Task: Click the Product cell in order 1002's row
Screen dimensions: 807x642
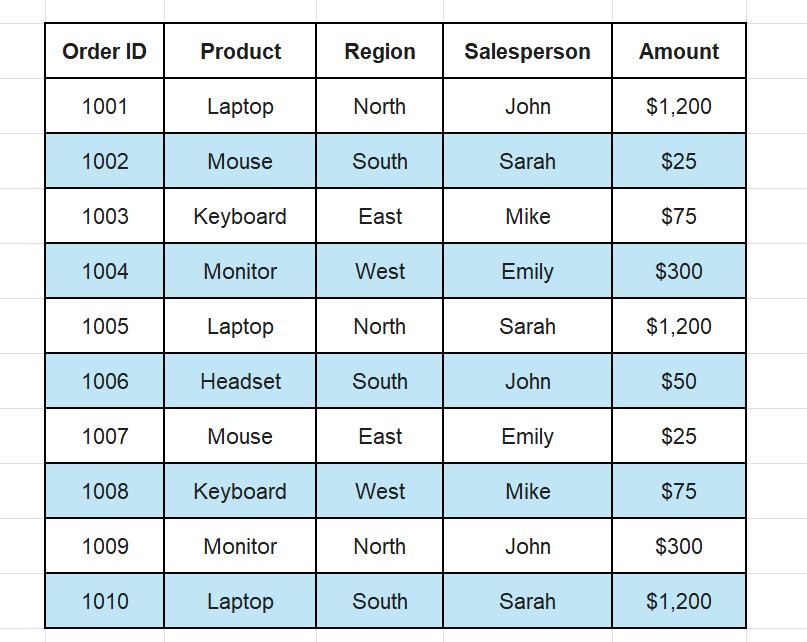Action: tap(240, 162)
